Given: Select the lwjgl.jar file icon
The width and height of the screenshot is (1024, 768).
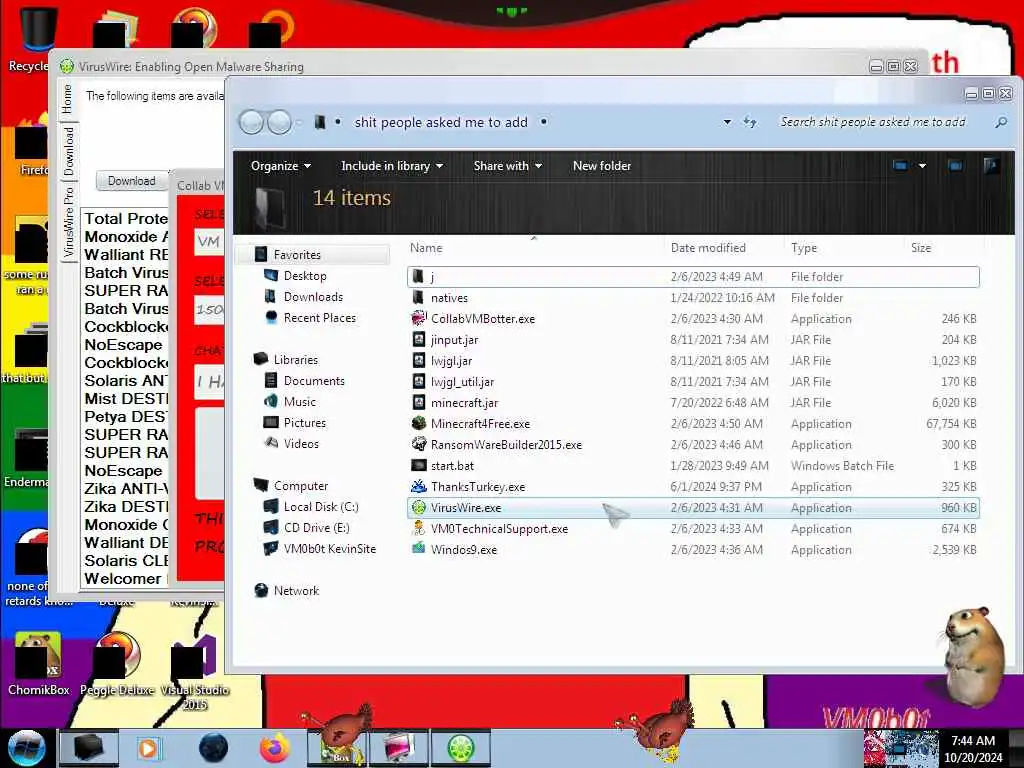Looking at the screenshot, I should 419,360.
